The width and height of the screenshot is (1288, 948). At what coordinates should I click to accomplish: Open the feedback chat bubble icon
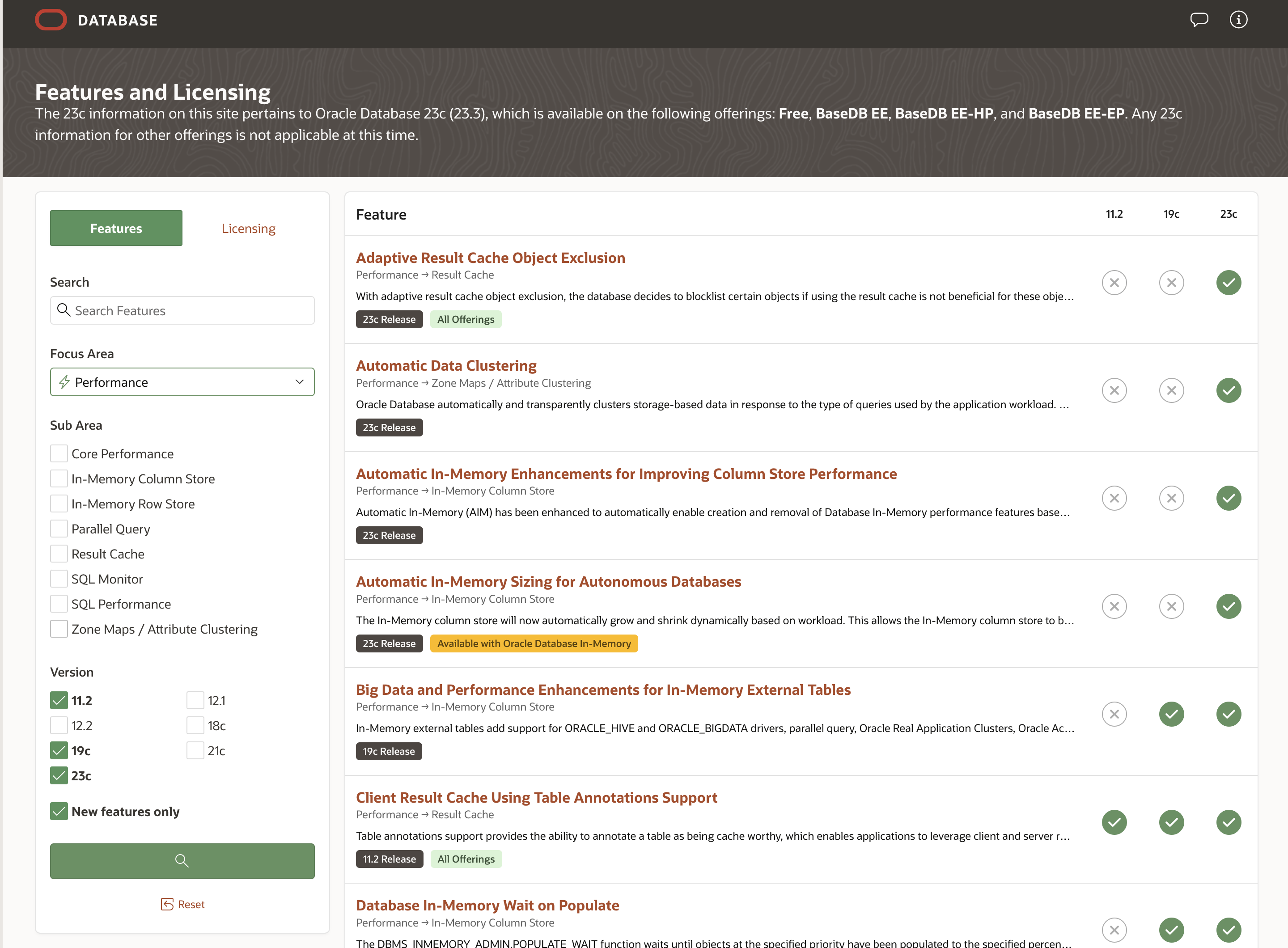(x=1199, y=20)
